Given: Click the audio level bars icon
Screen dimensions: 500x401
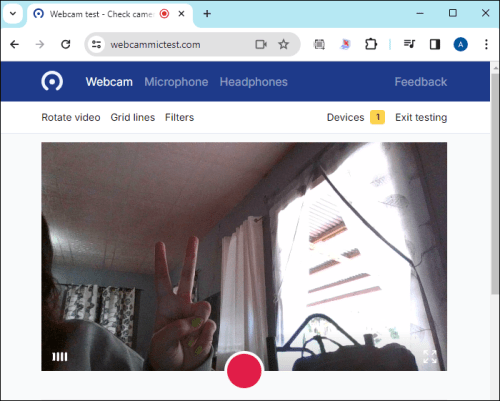Looking at the screenshot, I should 60,357.
